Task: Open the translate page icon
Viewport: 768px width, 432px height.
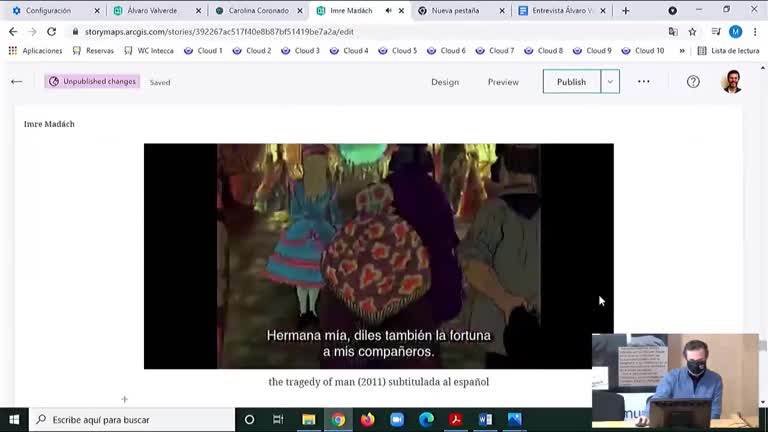Action: coord(673,32)
